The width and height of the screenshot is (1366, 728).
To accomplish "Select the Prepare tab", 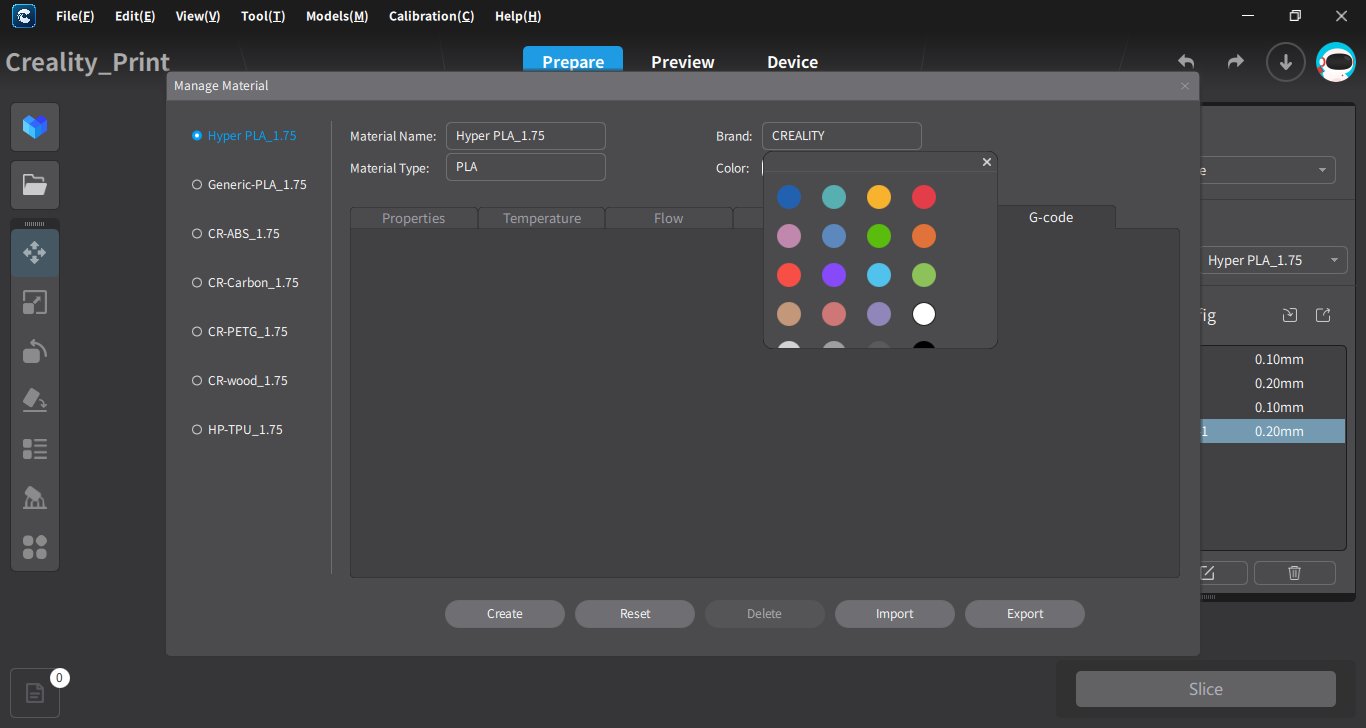I will point(573,62).
